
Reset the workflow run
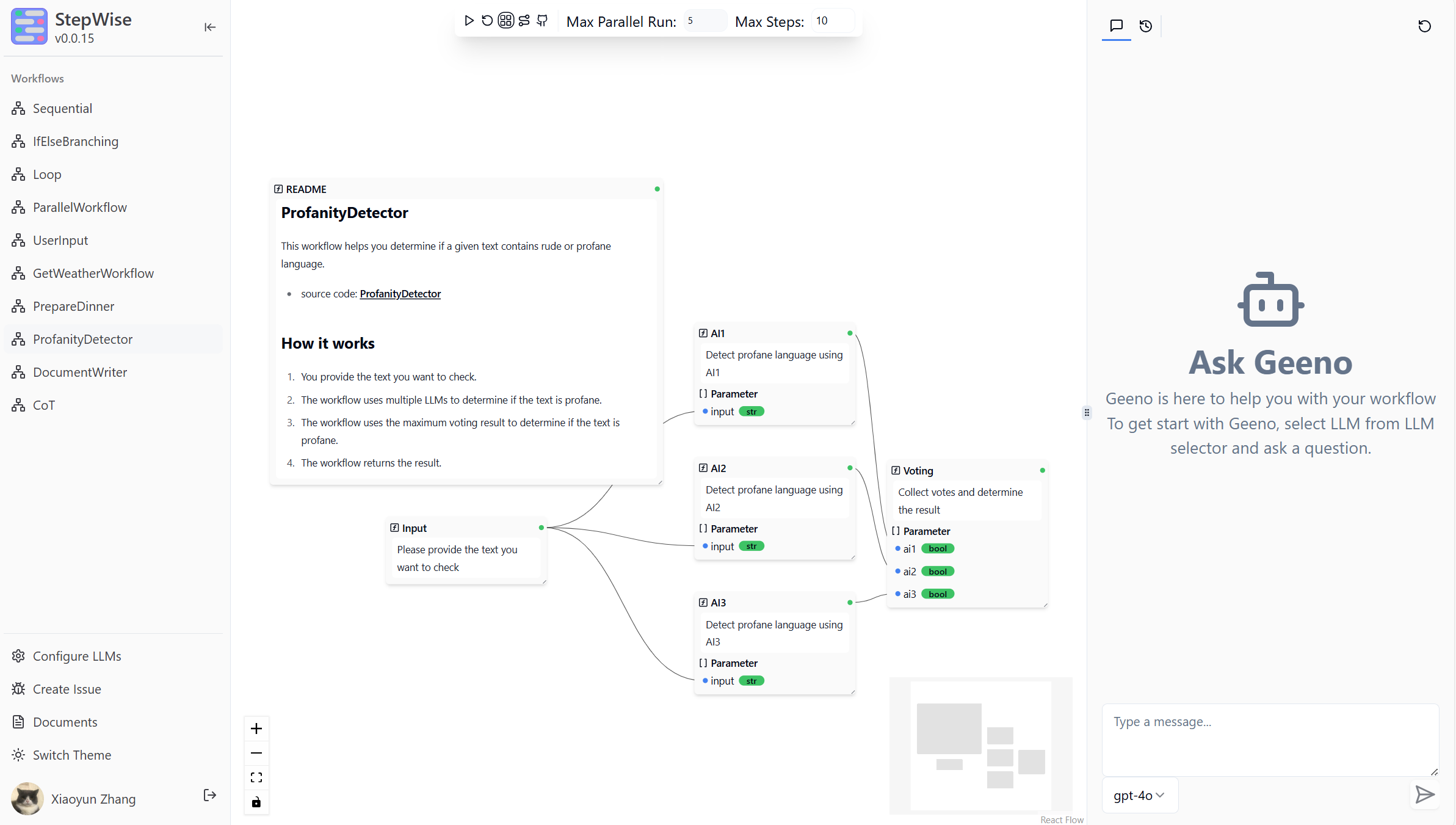click(x=487, y=21)
